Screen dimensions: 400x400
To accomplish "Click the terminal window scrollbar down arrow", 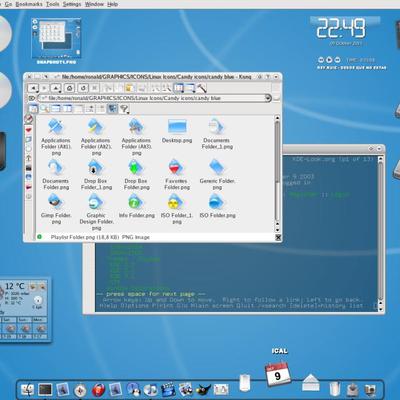I will point(380,309).
